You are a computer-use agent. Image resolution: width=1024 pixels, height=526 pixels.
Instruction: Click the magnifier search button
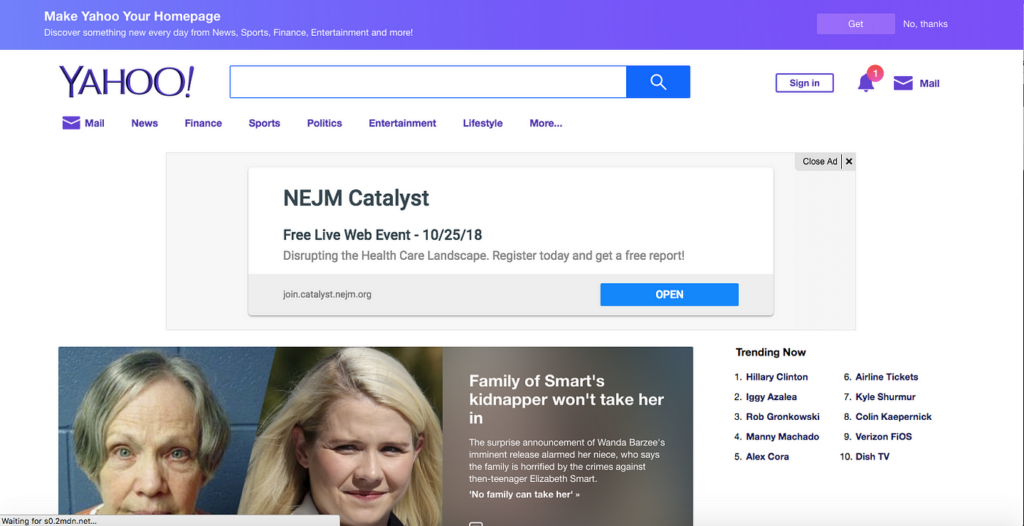[x=658, y=82]
